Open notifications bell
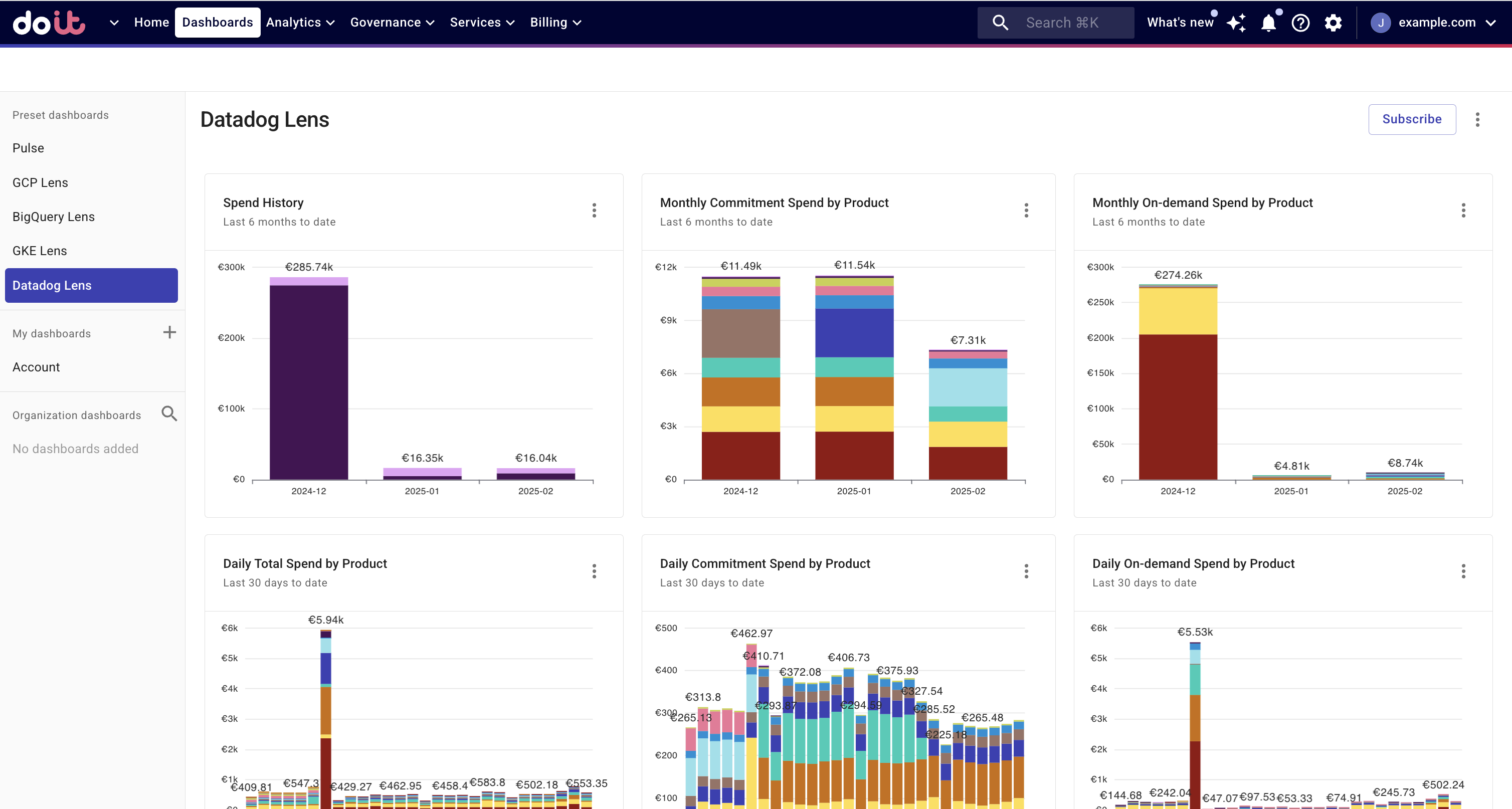1512x809 pixels. click(1268, 23)
